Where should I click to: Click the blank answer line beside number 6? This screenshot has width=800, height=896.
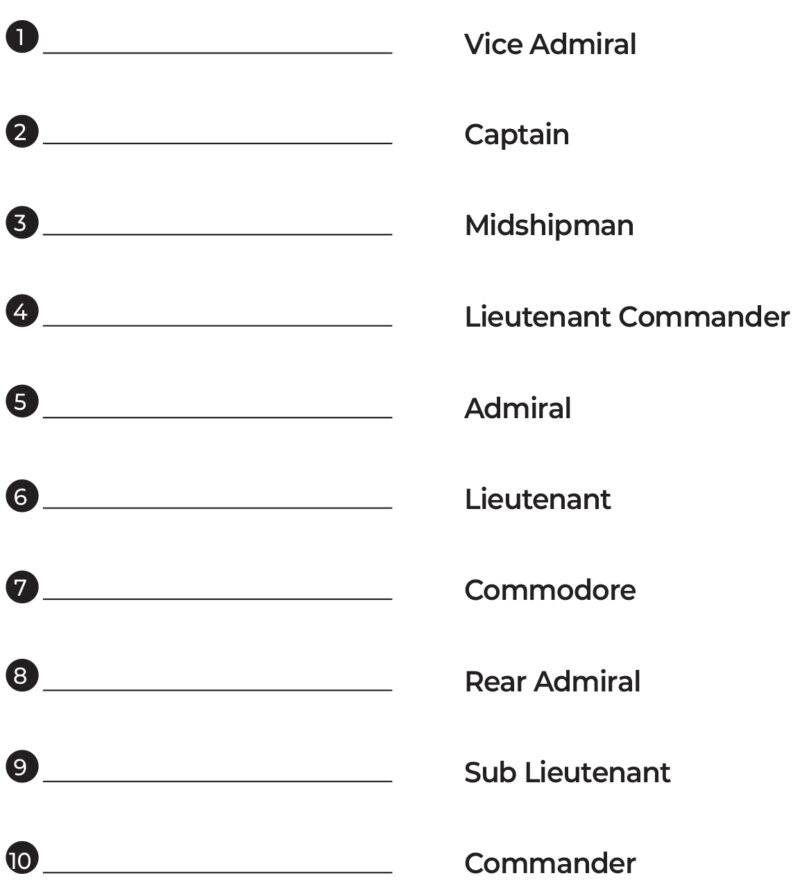pos(218,507)
